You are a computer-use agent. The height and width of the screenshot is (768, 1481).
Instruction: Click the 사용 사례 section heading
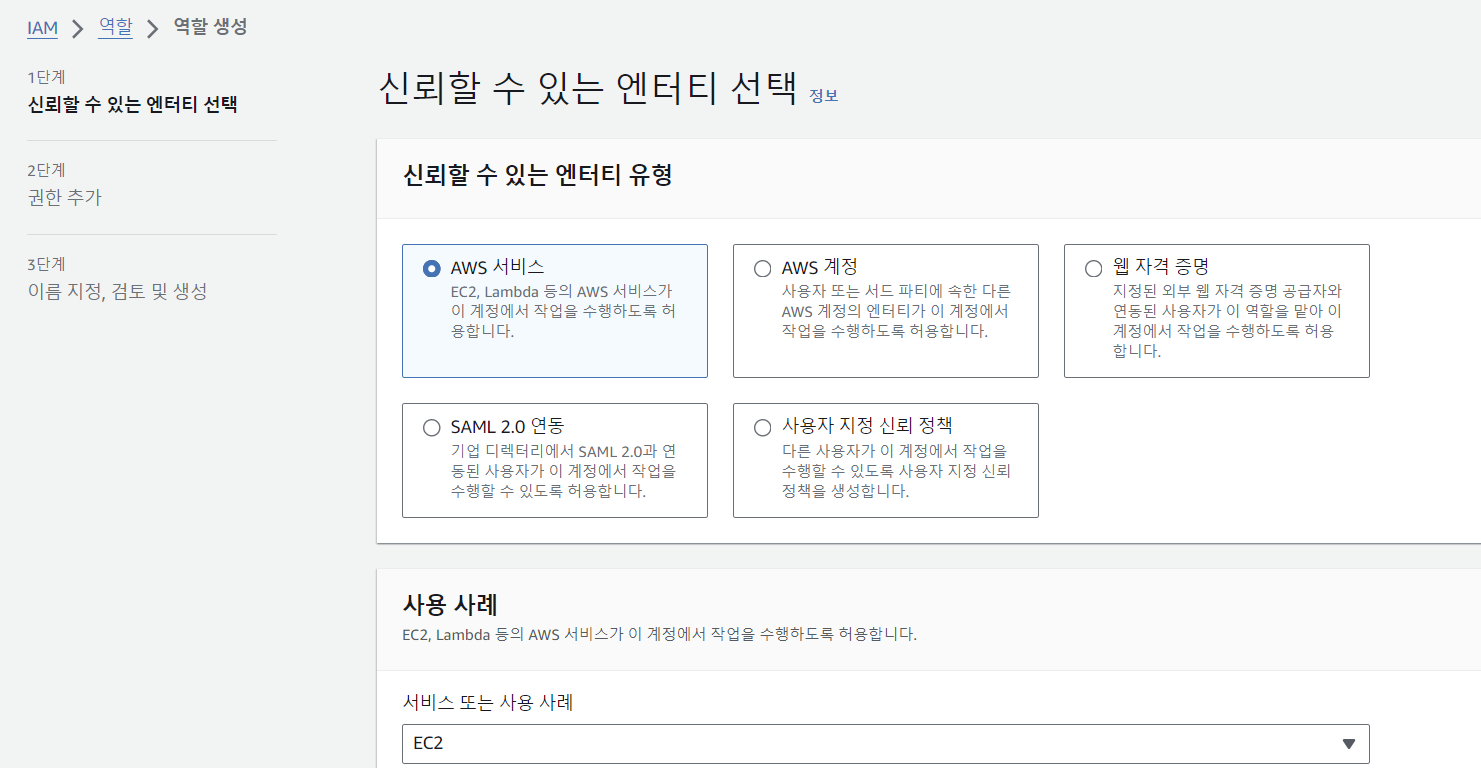450,604
